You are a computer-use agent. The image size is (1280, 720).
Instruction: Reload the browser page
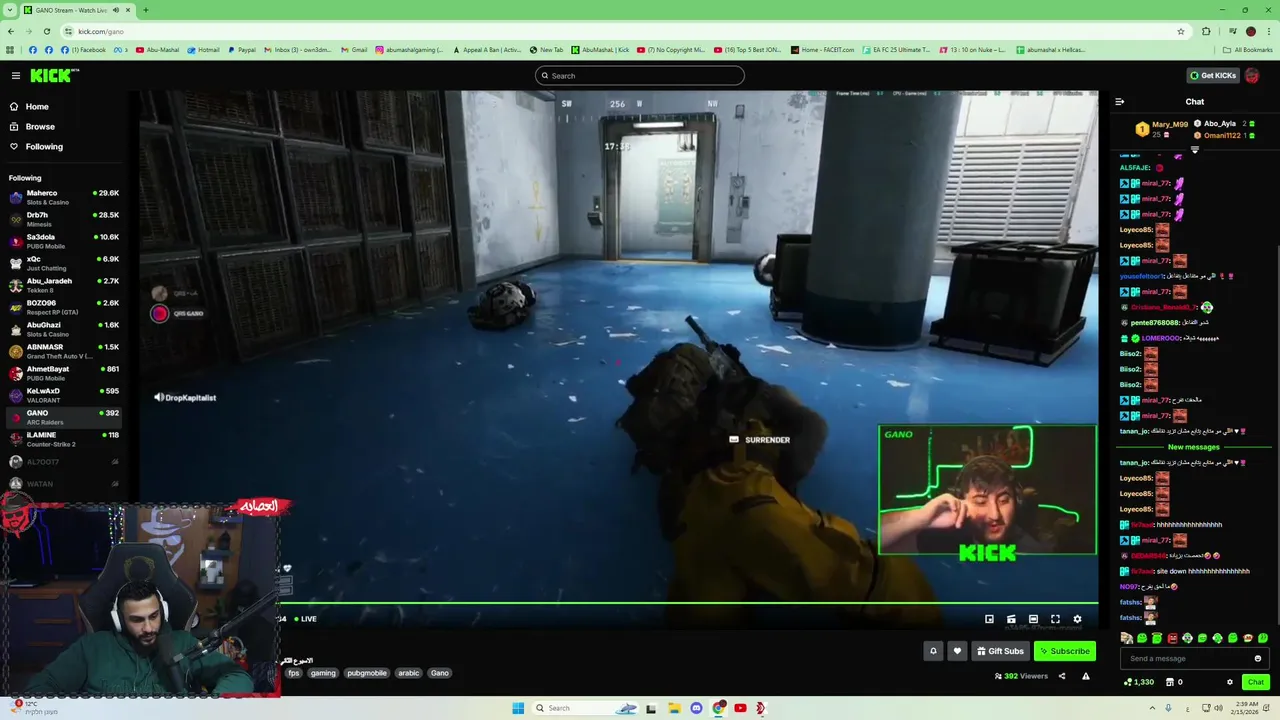46,31
